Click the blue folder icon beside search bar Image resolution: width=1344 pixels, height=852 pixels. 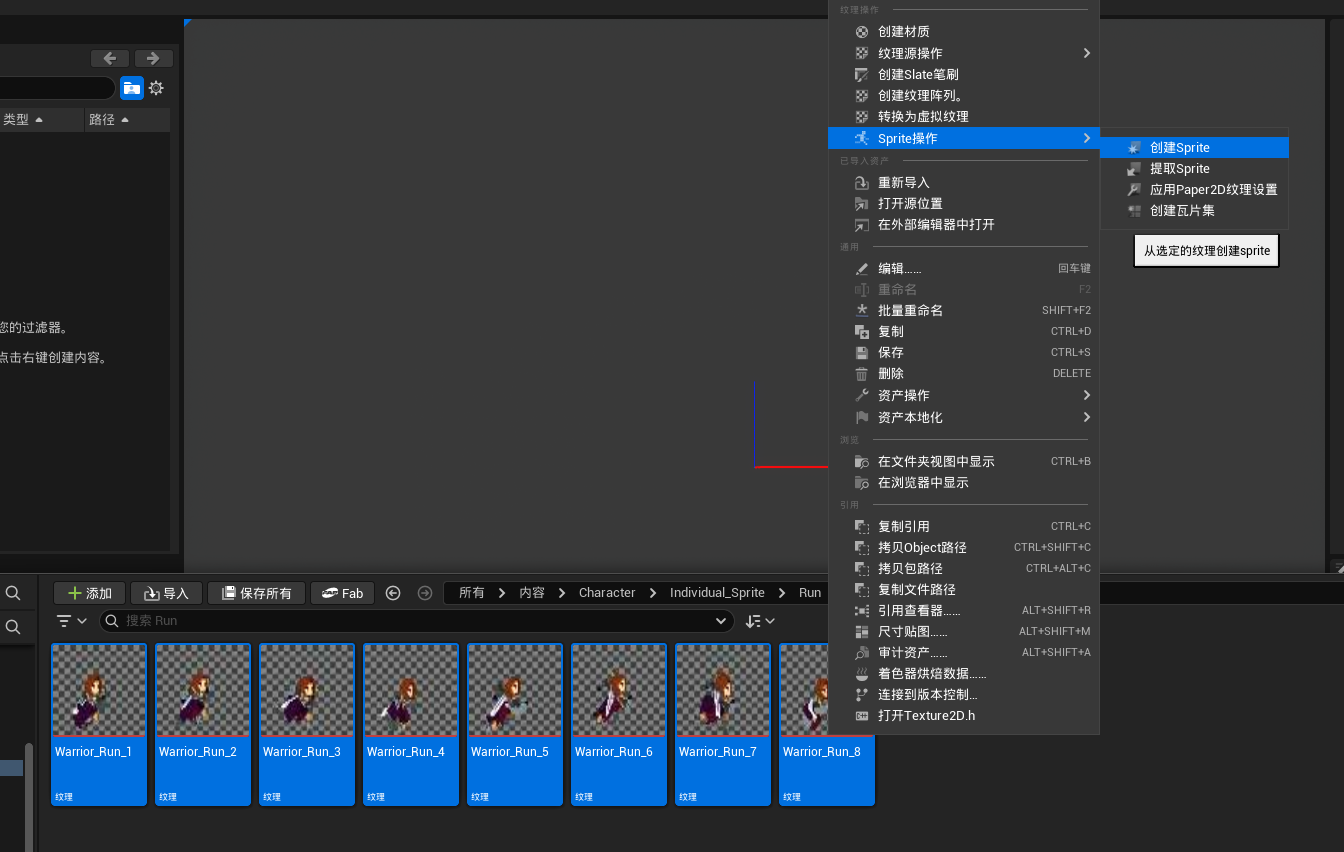click(x=131, y=88)
